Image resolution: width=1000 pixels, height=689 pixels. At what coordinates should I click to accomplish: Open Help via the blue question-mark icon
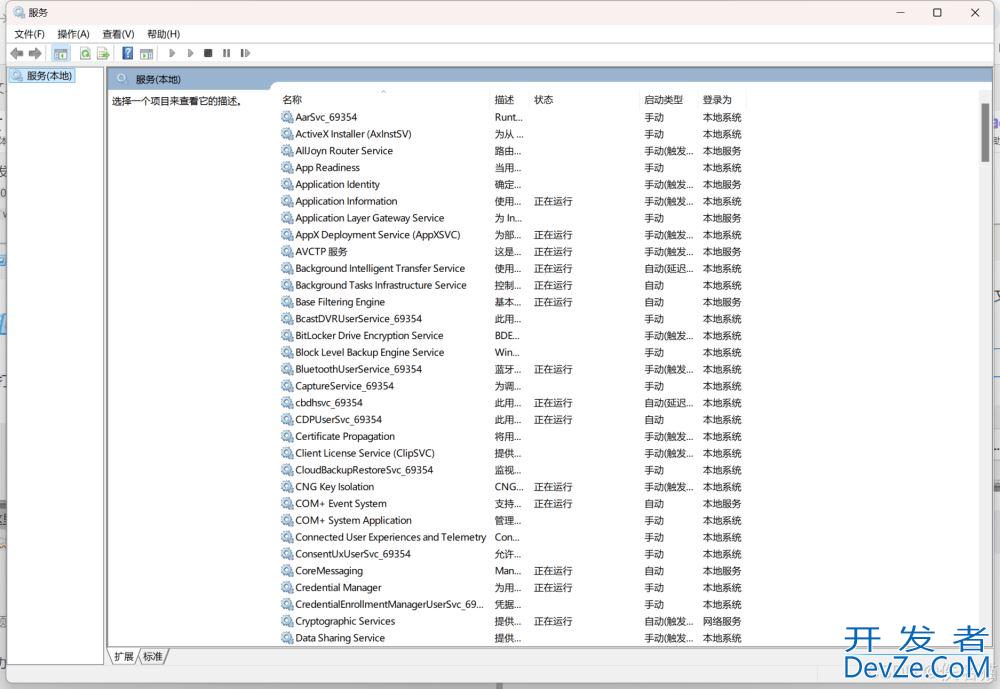(x=128, y=53)
